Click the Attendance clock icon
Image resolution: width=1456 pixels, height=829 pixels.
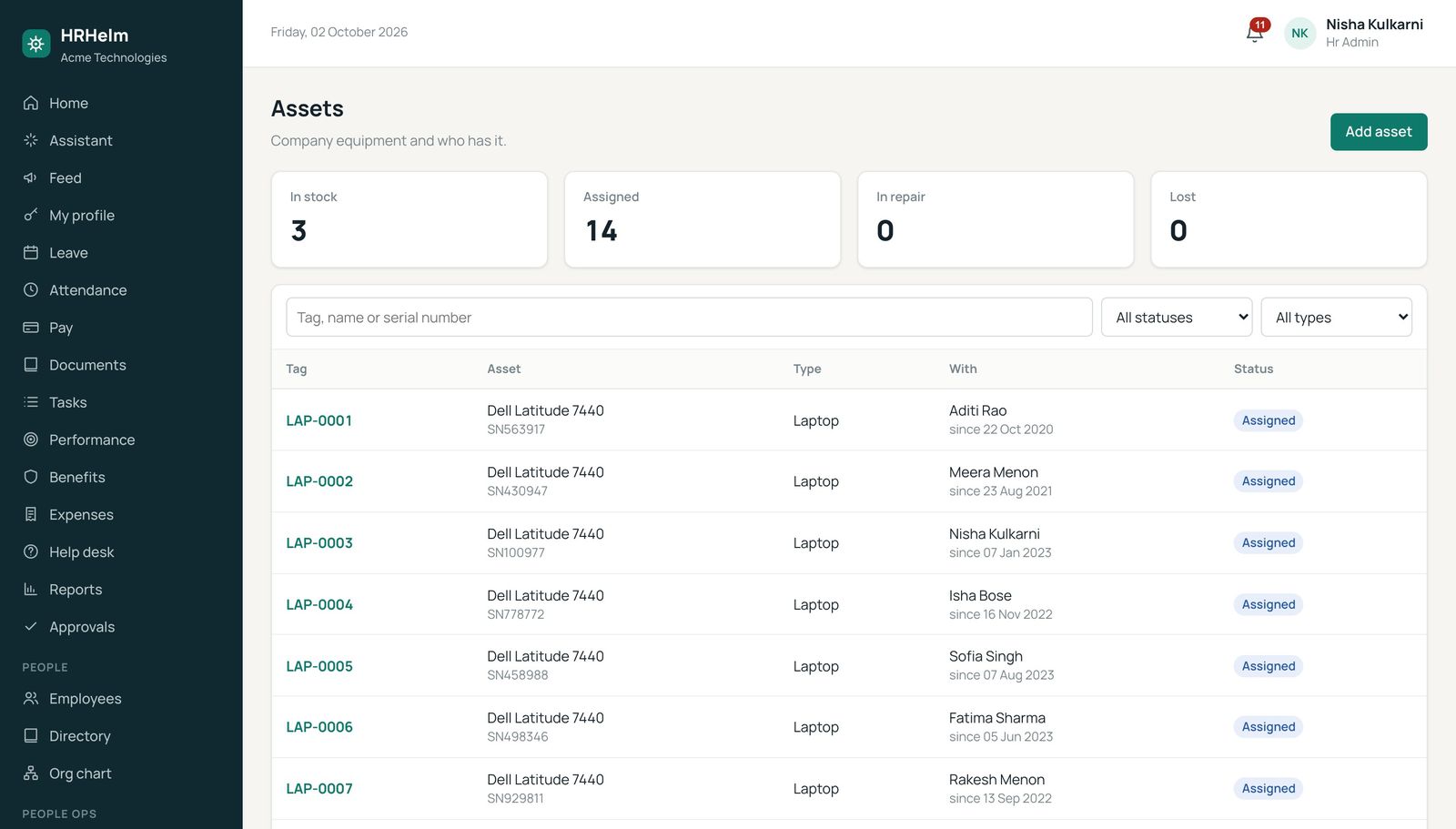(x=31, y=289)
